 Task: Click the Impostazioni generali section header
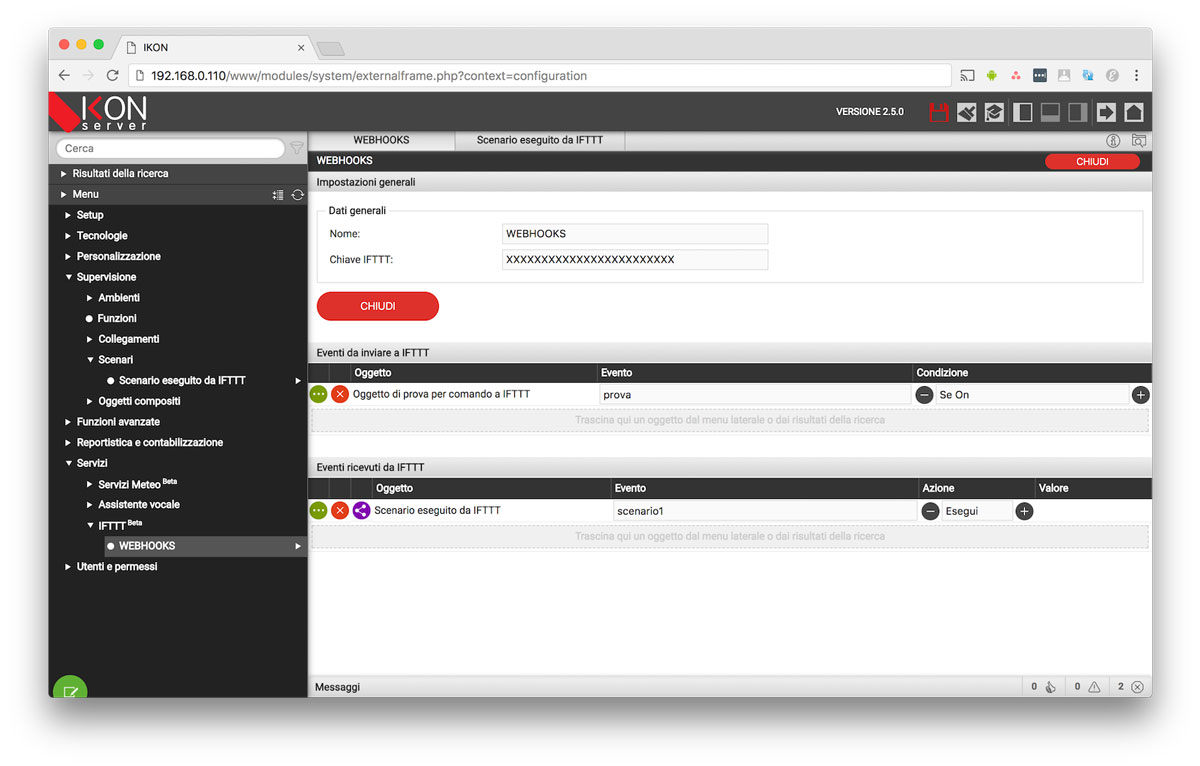[x=730, y=183]
